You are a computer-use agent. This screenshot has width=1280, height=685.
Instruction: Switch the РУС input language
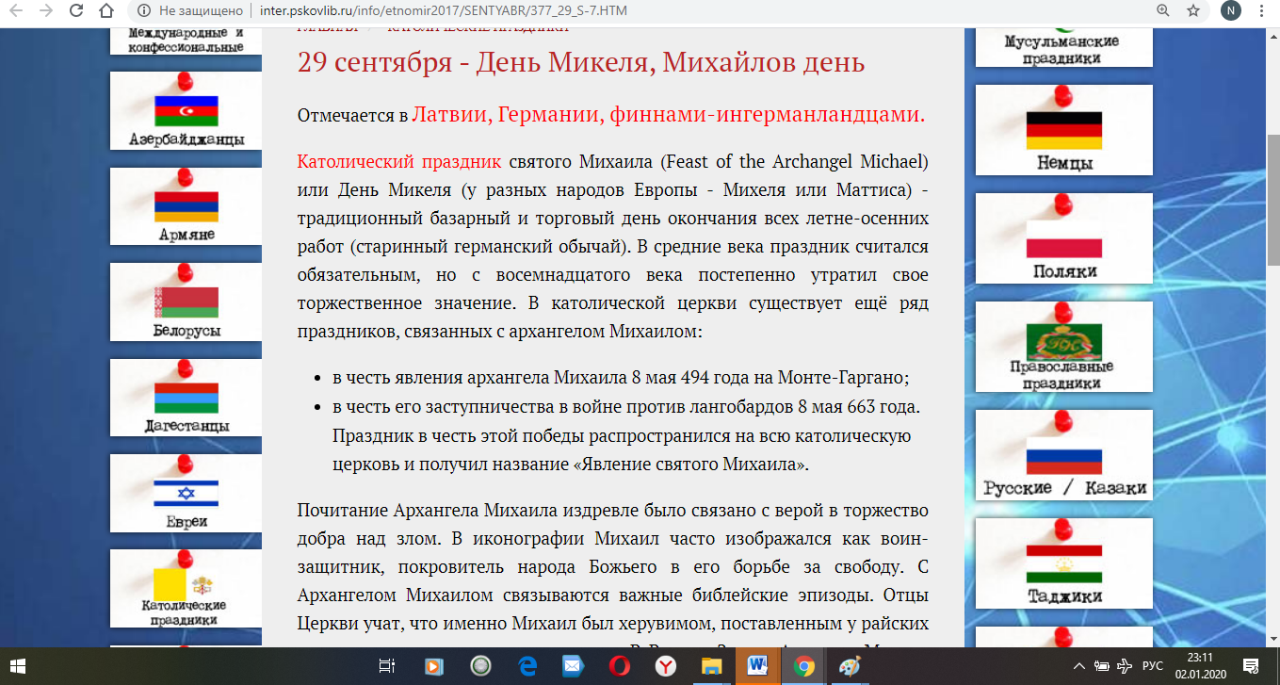point(1152,666)
